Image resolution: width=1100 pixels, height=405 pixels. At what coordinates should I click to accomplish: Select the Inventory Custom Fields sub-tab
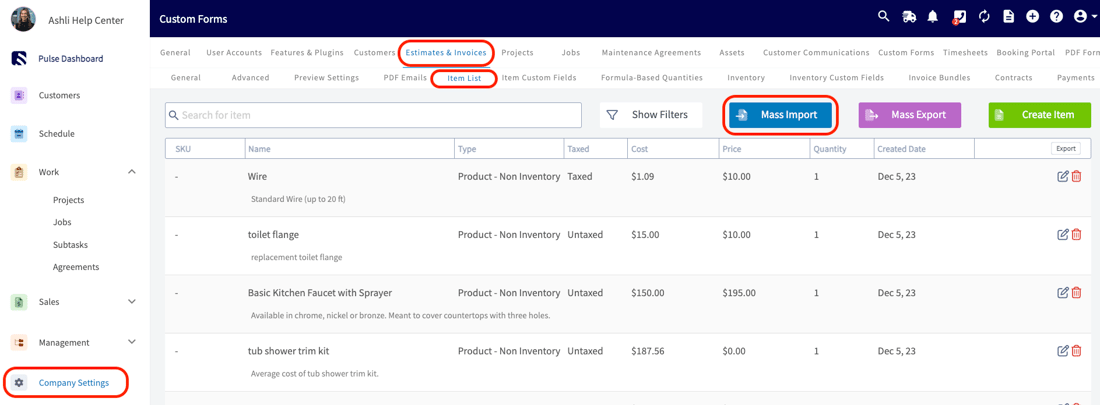pos(836,78)
